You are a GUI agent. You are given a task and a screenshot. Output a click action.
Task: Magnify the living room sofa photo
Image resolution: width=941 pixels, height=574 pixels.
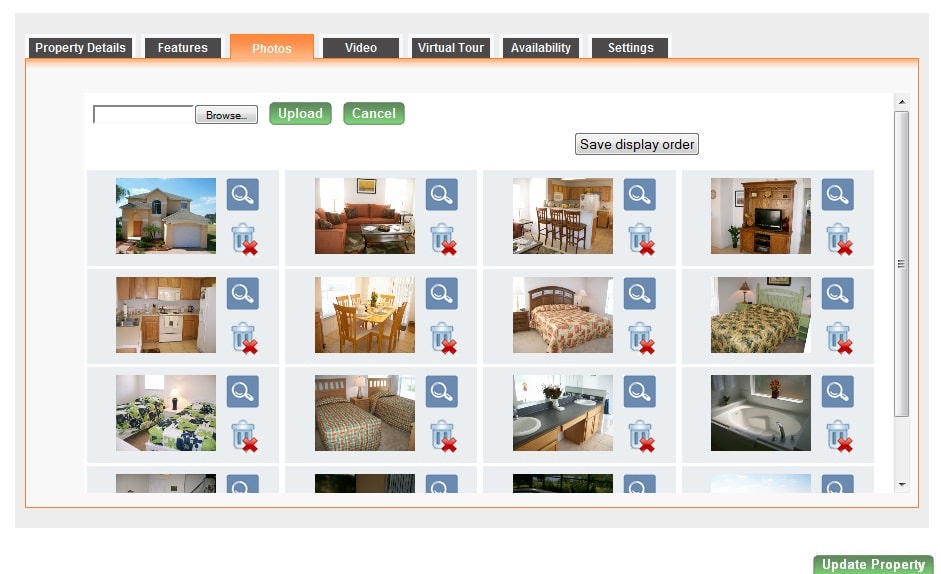point(442,195)
